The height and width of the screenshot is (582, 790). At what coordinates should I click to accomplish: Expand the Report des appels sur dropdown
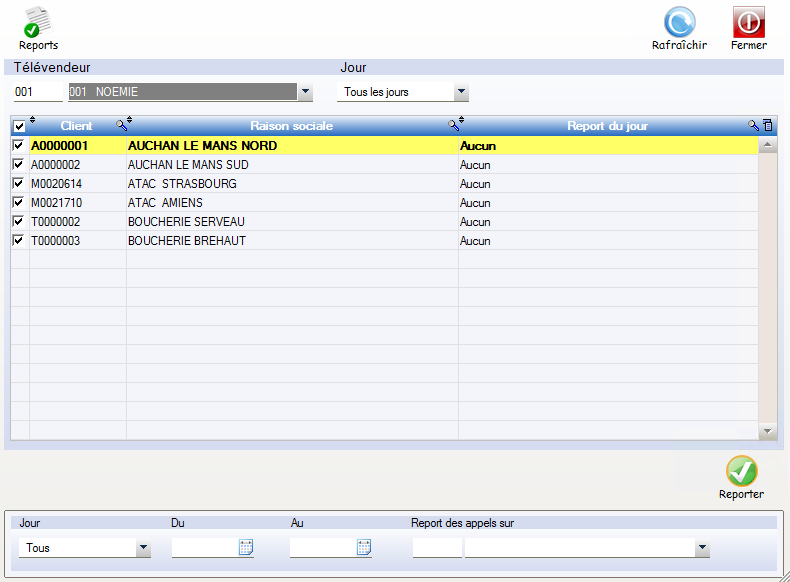702,548
